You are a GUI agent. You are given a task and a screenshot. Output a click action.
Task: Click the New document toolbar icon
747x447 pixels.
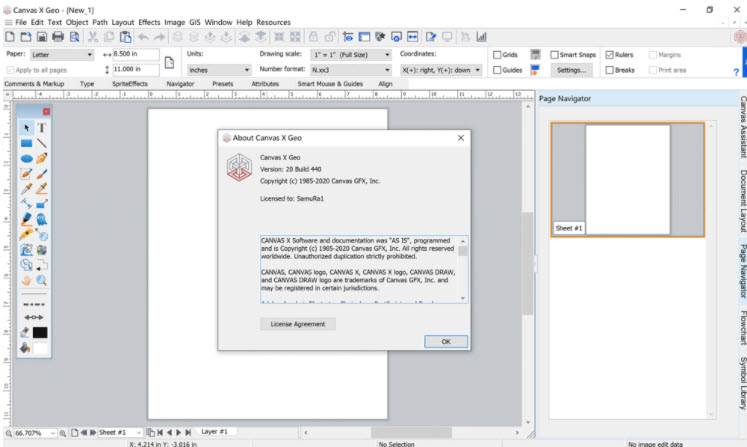tap(10, 37)
